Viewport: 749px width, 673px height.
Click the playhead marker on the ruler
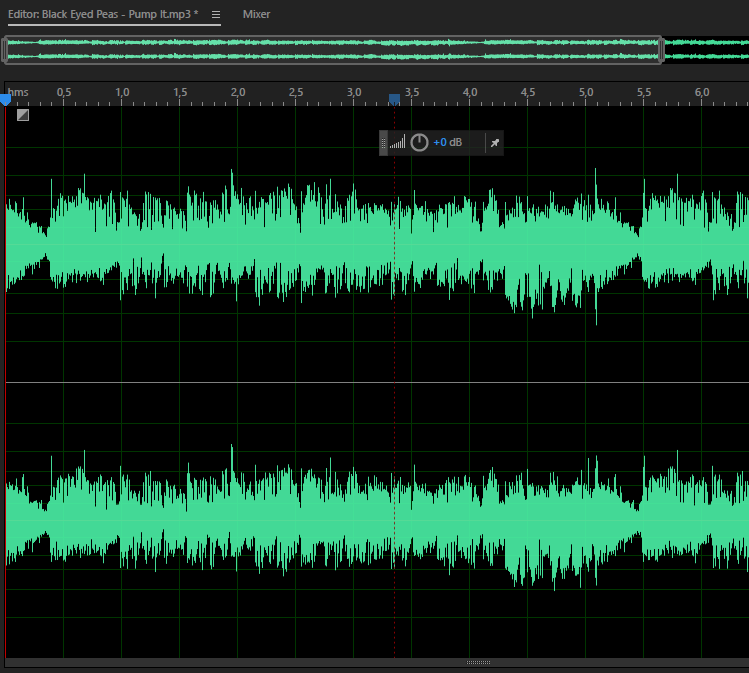tap(394, 99)
